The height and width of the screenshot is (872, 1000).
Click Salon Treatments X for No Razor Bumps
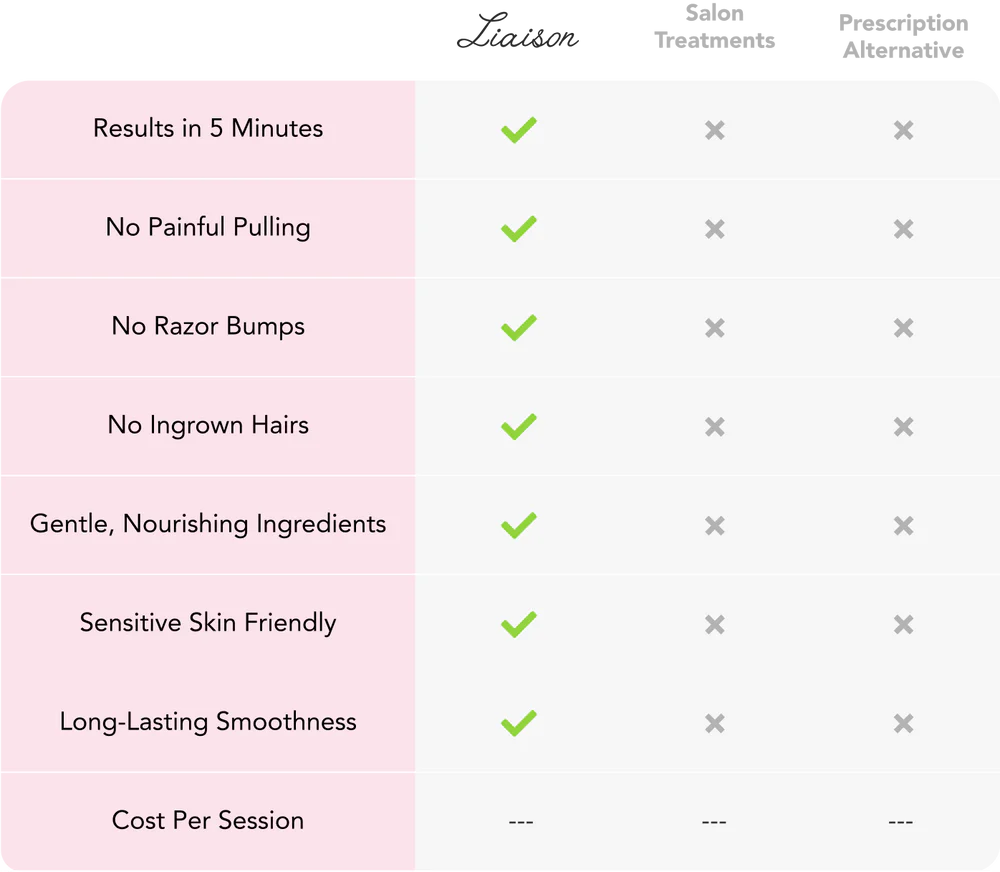[714, 328]
